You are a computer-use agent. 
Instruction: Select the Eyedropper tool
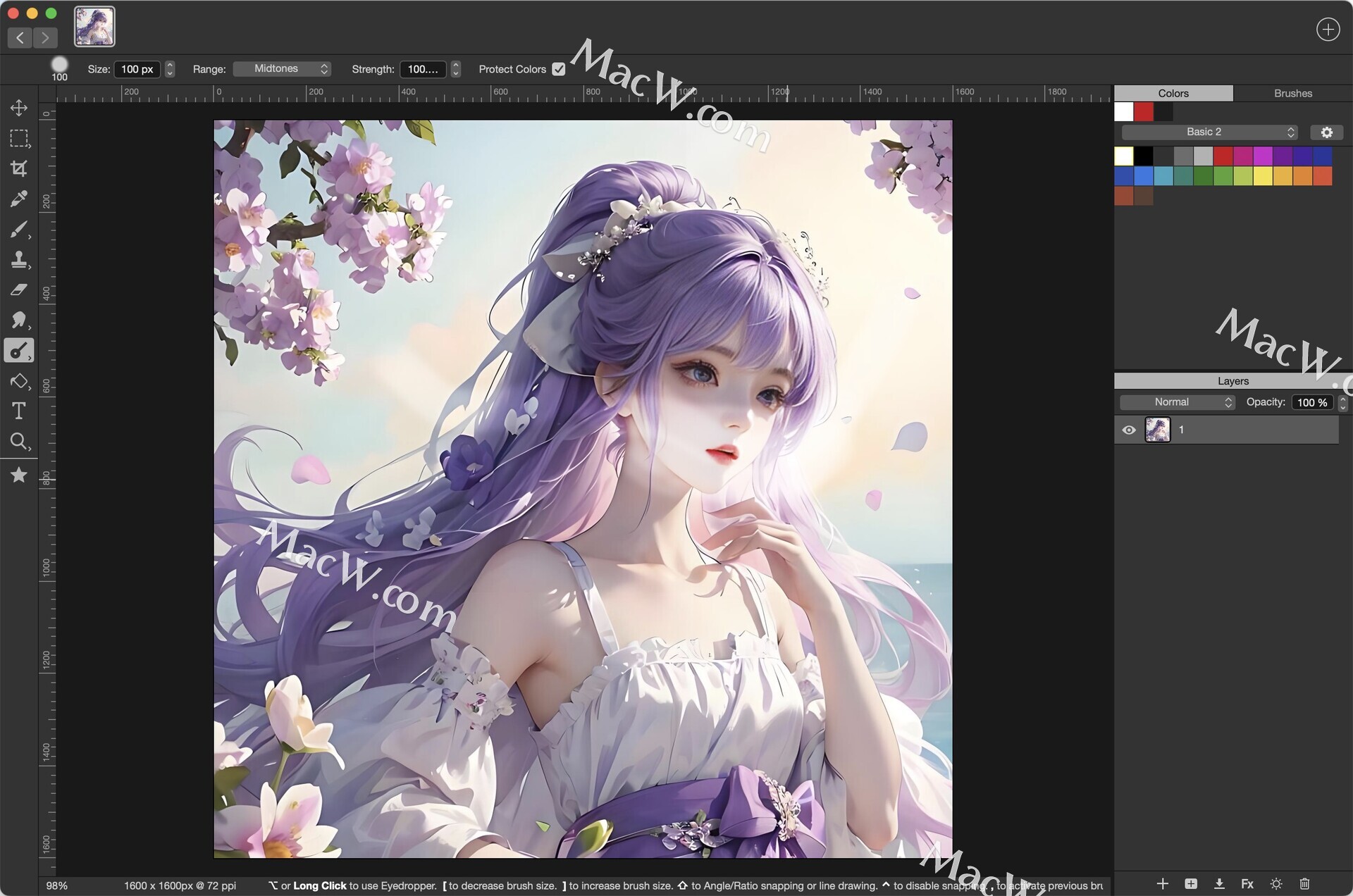pos(19,199)
